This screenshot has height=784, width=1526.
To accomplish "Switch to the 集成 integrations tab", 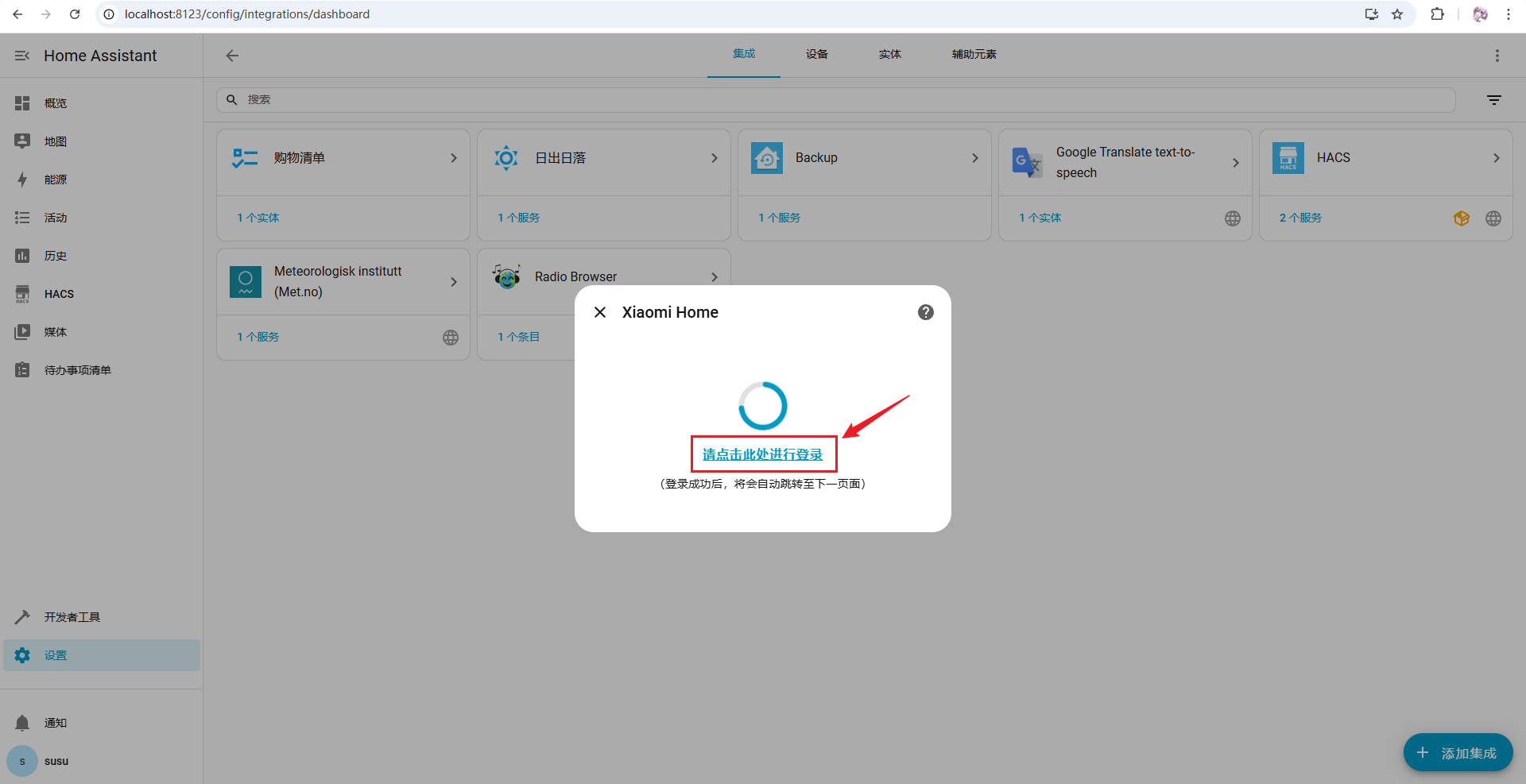I will 744,54.
